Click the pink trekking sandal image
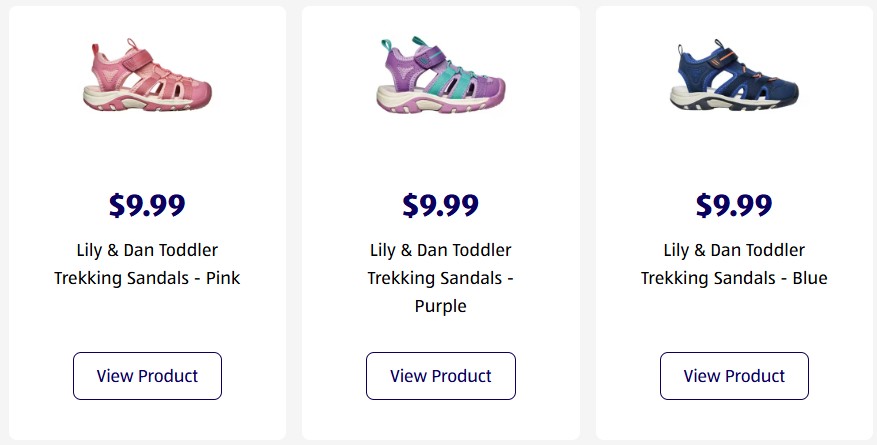Screen dimensions: 877x445 147,76
